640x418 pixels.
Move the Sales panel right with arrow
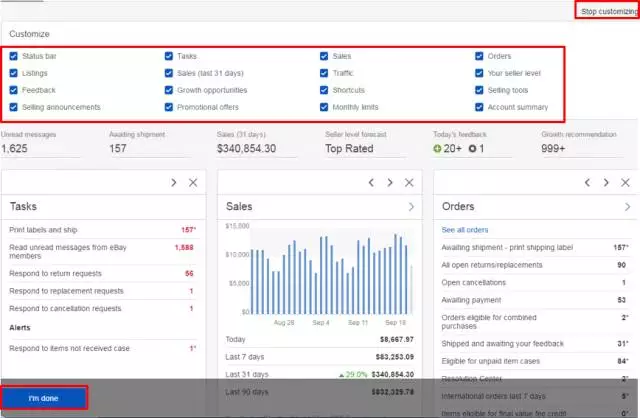(x=389, y=182)
